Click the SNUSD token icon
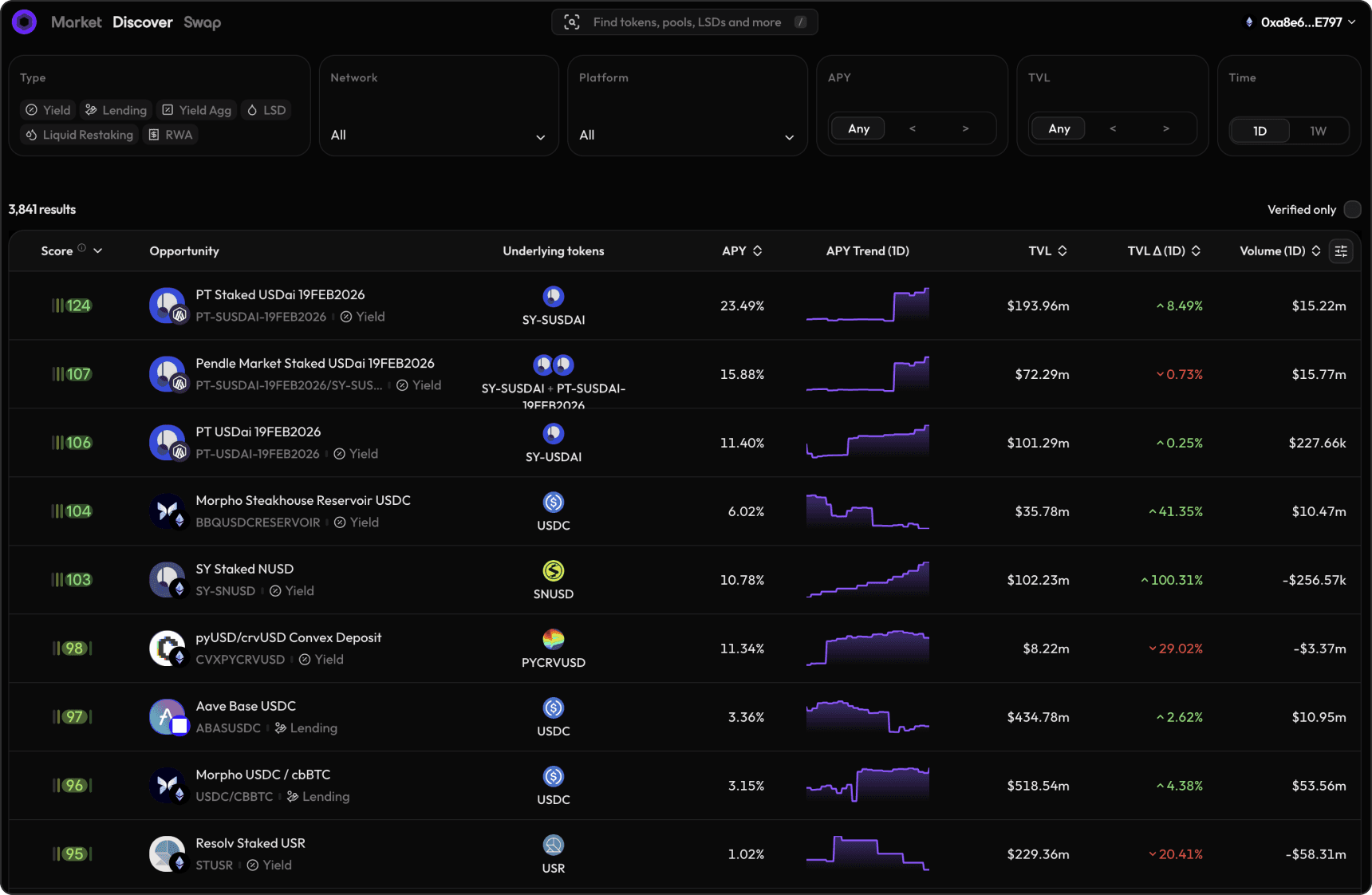 click(x=553, y=571)
